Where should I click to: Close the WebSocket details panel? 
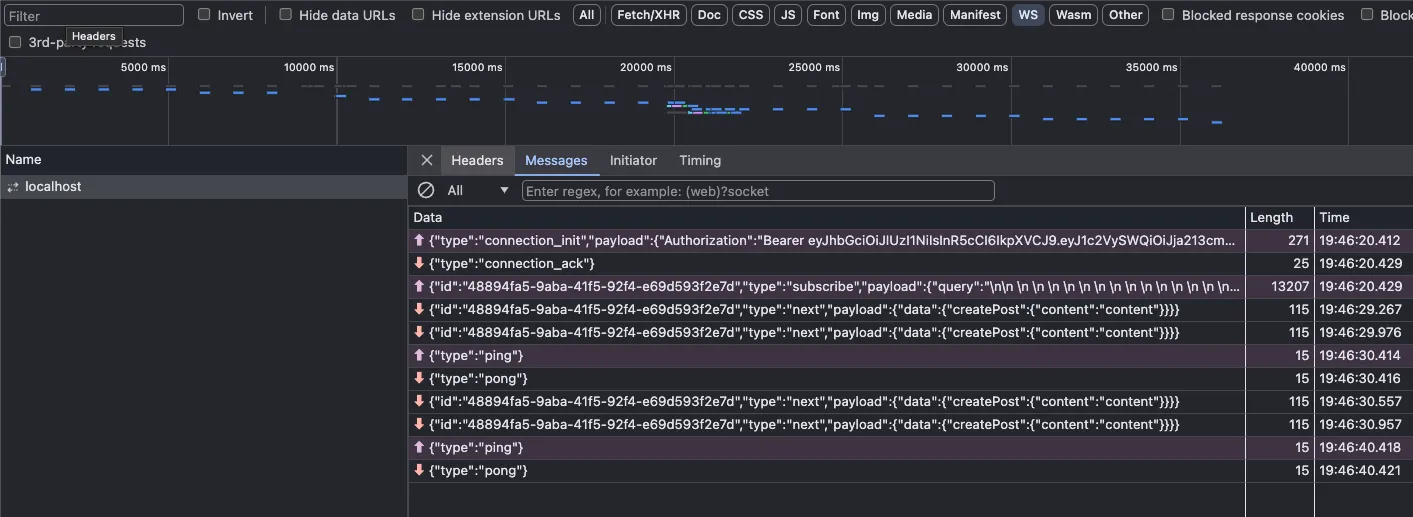coord(427,160)
